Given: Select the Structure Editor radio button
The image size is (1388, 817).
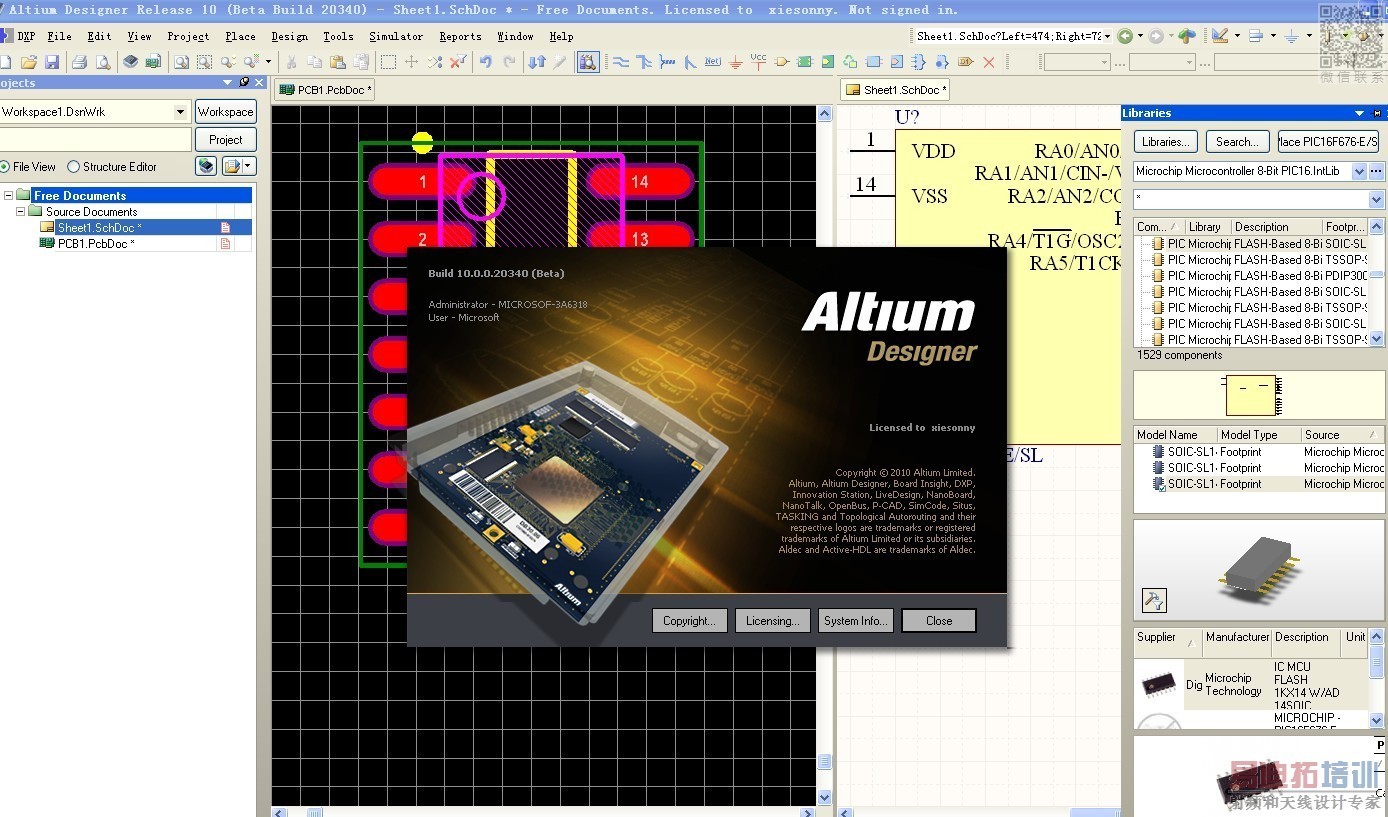Looking at the screenshot, I should (x=73, y=167).
